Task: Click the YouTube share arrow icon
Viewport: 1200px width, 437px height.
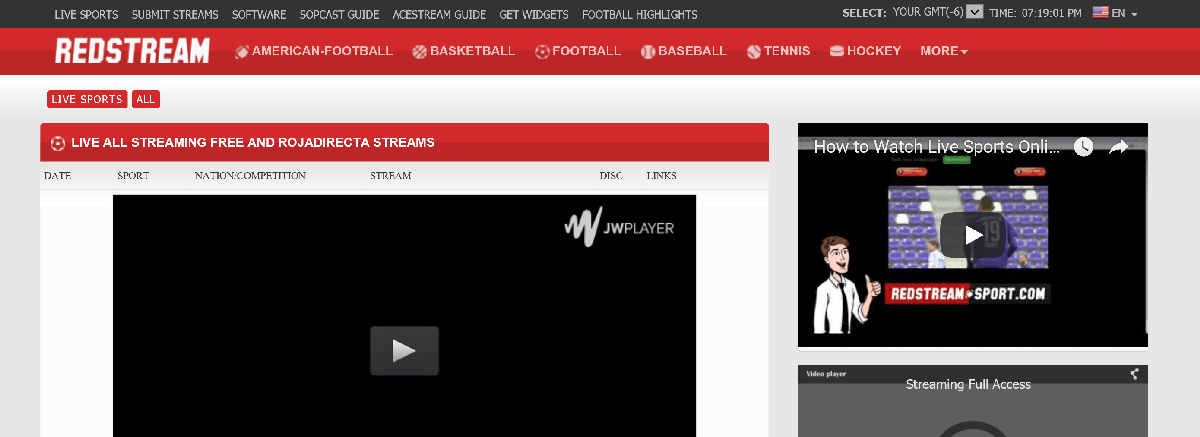Action: [x=1119, y=147]
